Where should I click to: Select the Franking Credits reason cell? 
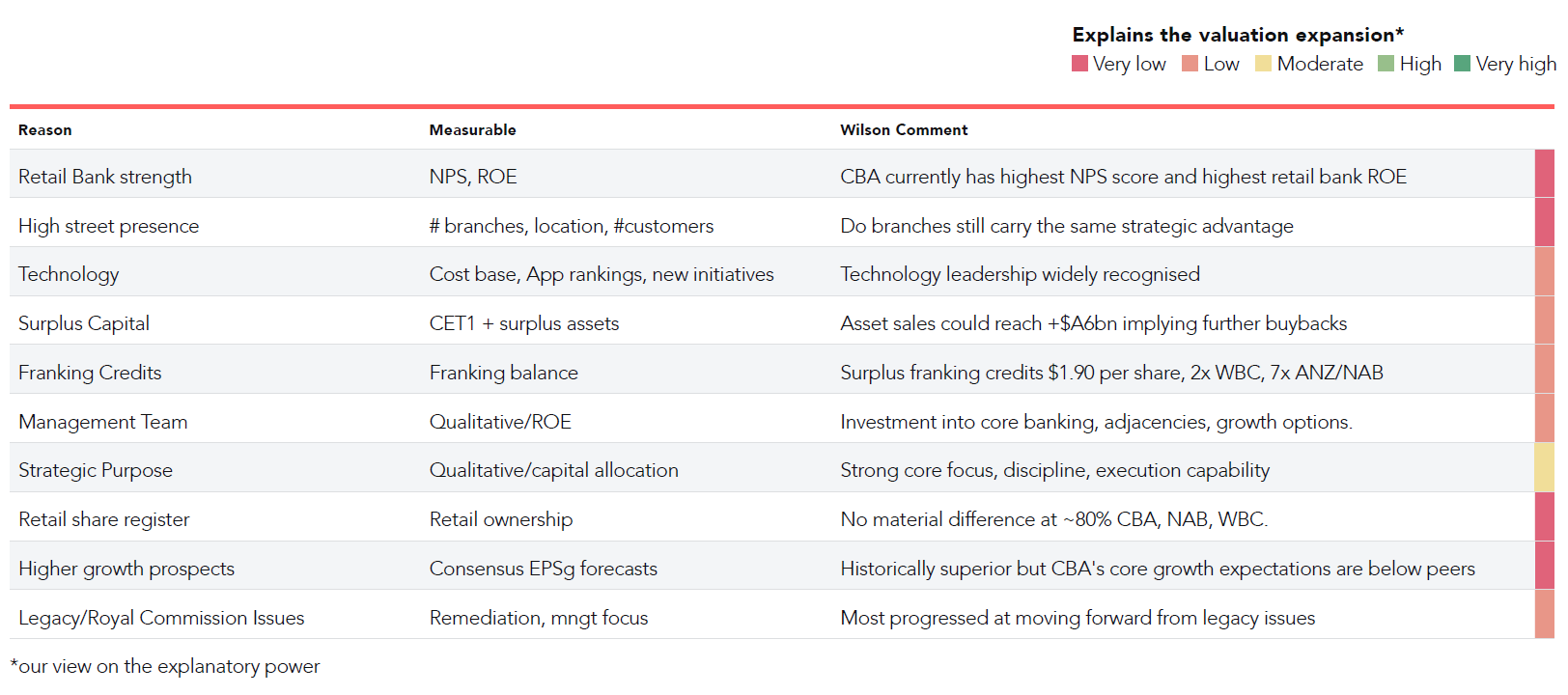(90, 373)
